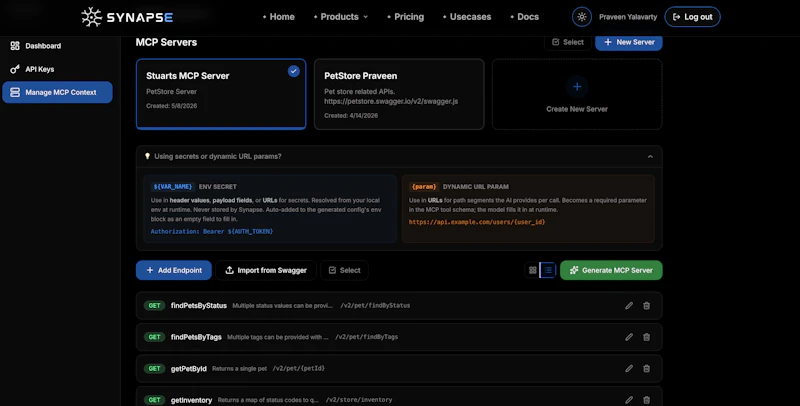The width and height of the screenshot is (800, 406).
Task: Import endpoints from Swagger
Action: 266,270
